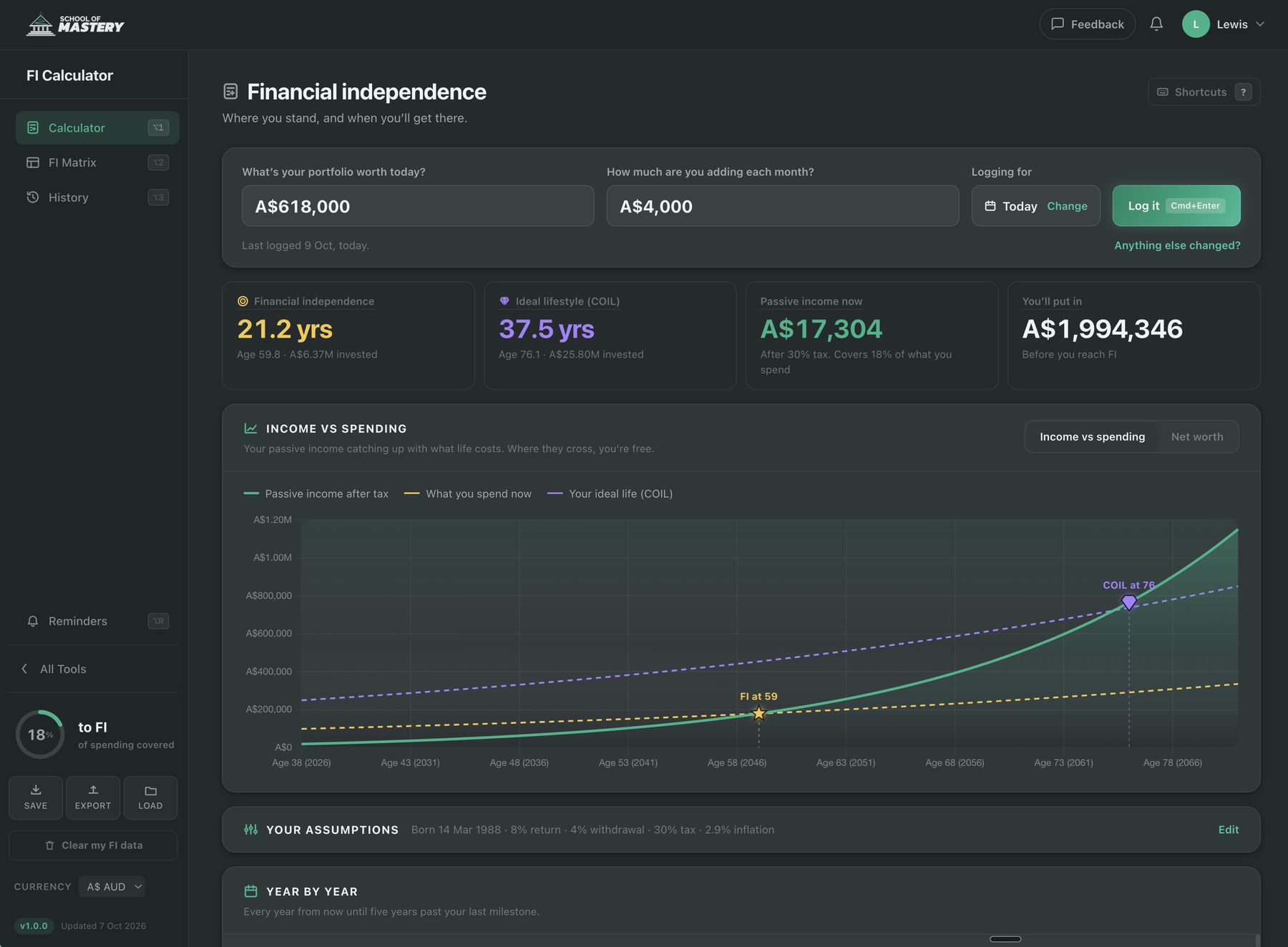Click the sliders icon beside Your Assumptions
This screenshot has height=947, width=1288.
250,830
